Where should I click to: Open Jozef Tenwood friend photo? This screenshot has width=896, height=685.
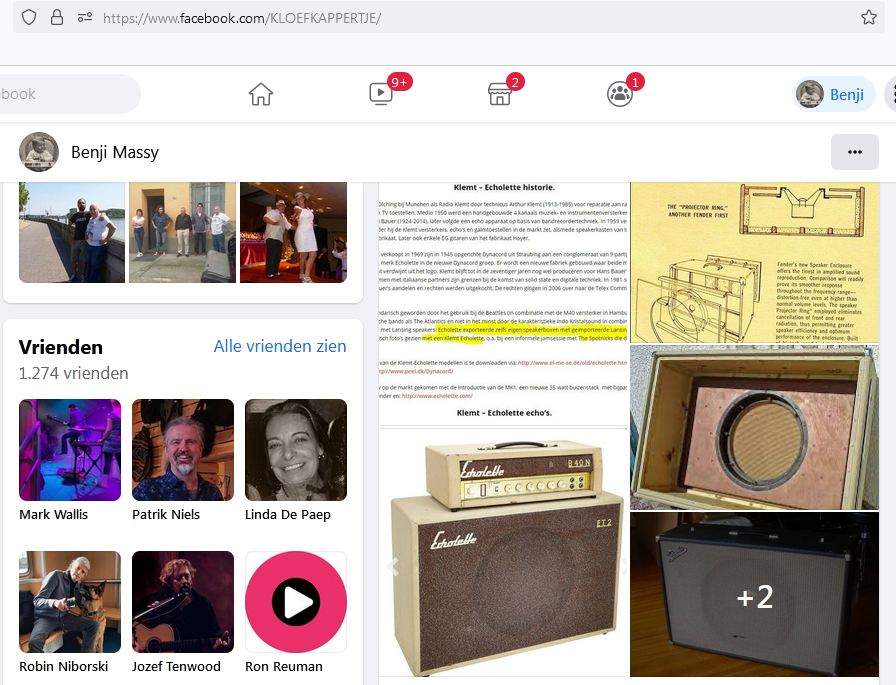[183, 602]
